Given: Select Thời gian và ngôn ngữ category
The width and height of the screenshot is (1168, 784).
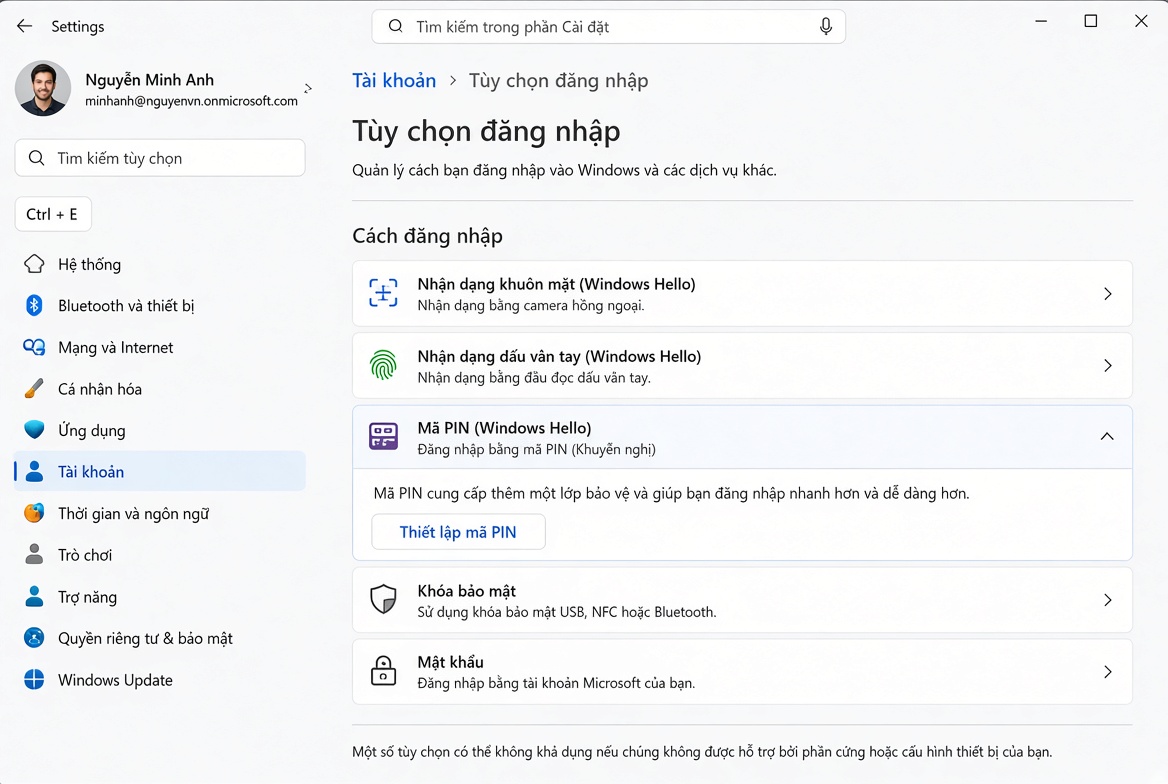Looking at the screenshot, I should 160,513.
